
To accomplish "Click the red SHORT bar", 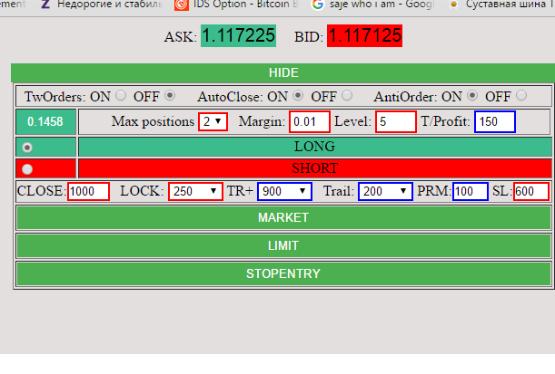I will [315, 168].
